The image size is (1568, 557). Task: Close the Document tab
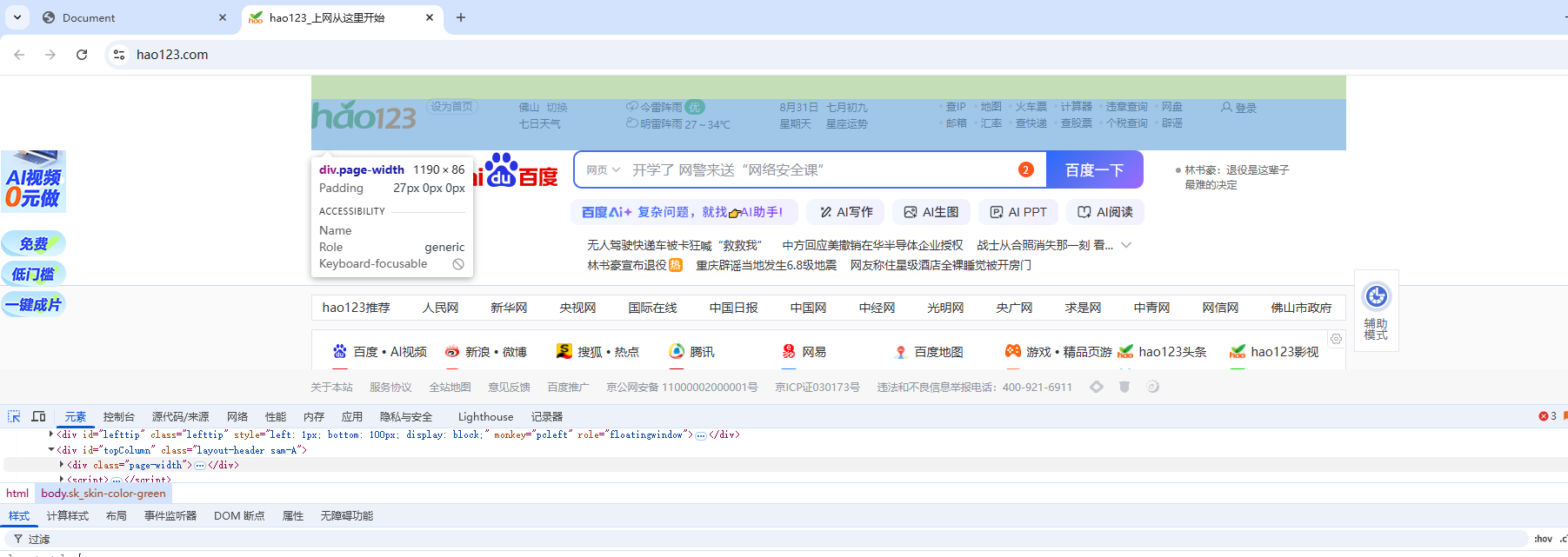[x=223, y=17]
